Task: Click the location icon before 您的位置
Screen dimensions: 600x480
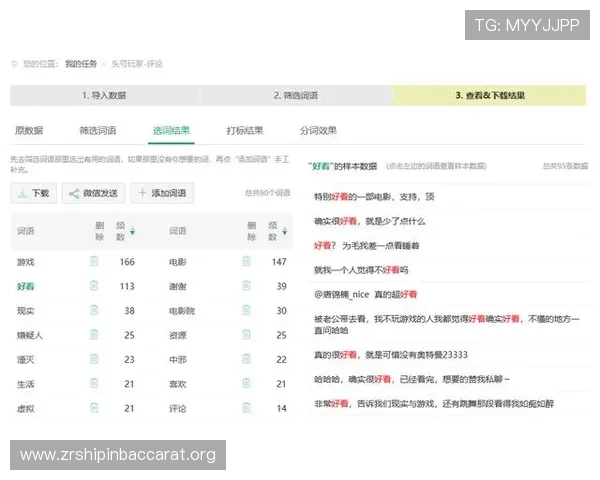Action: pyautogui.click(x=15, y=64)
